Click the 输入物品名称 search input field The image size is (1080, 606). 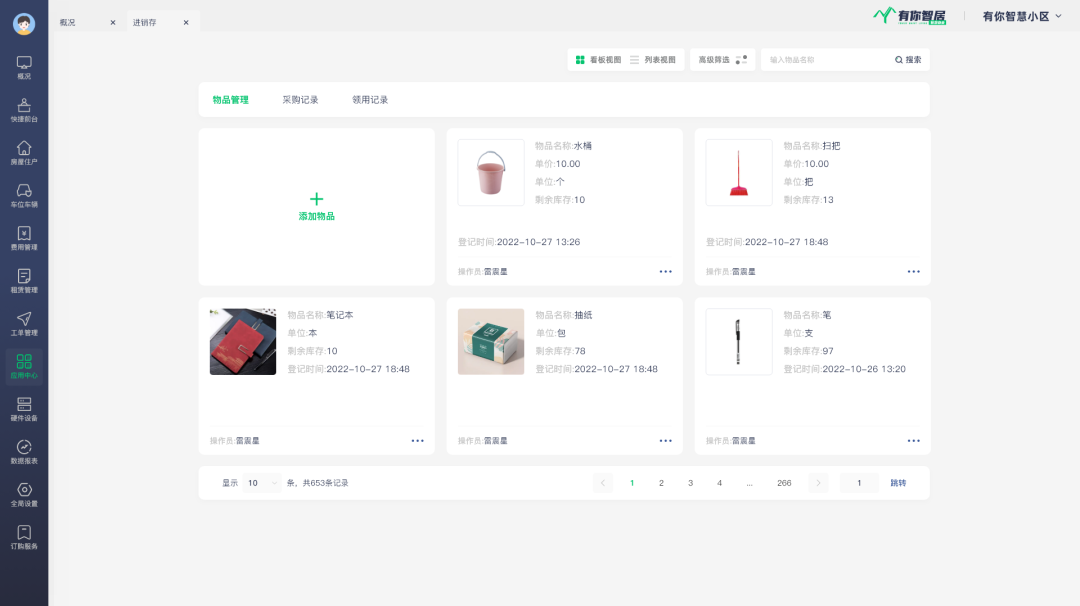pyautogui.click(x=825, y=60)
